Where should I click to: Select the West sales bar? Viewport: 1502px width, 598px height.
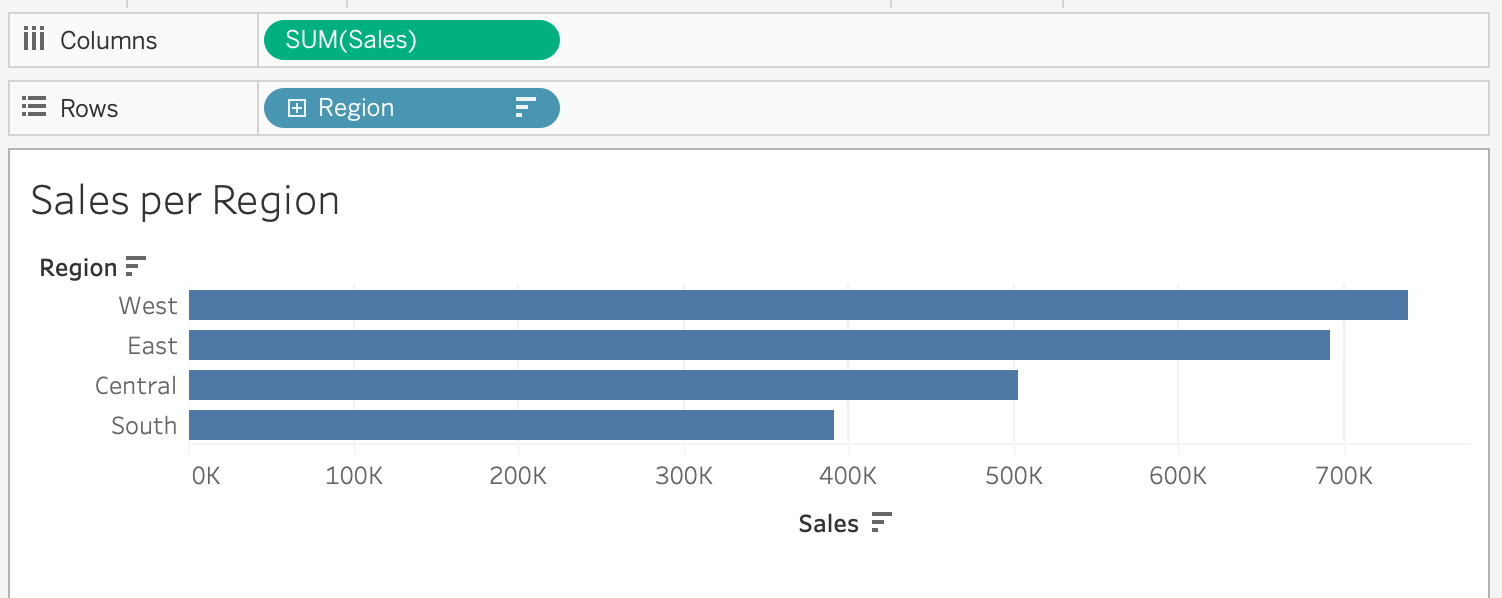798,305
